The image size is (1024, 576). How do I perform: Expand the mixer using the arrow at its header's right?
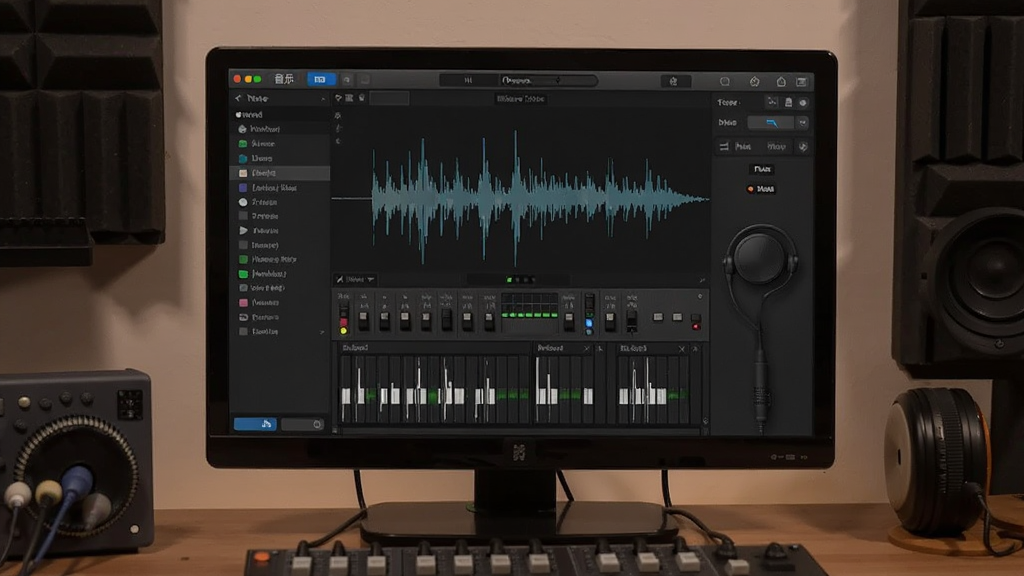pos(702,280)
